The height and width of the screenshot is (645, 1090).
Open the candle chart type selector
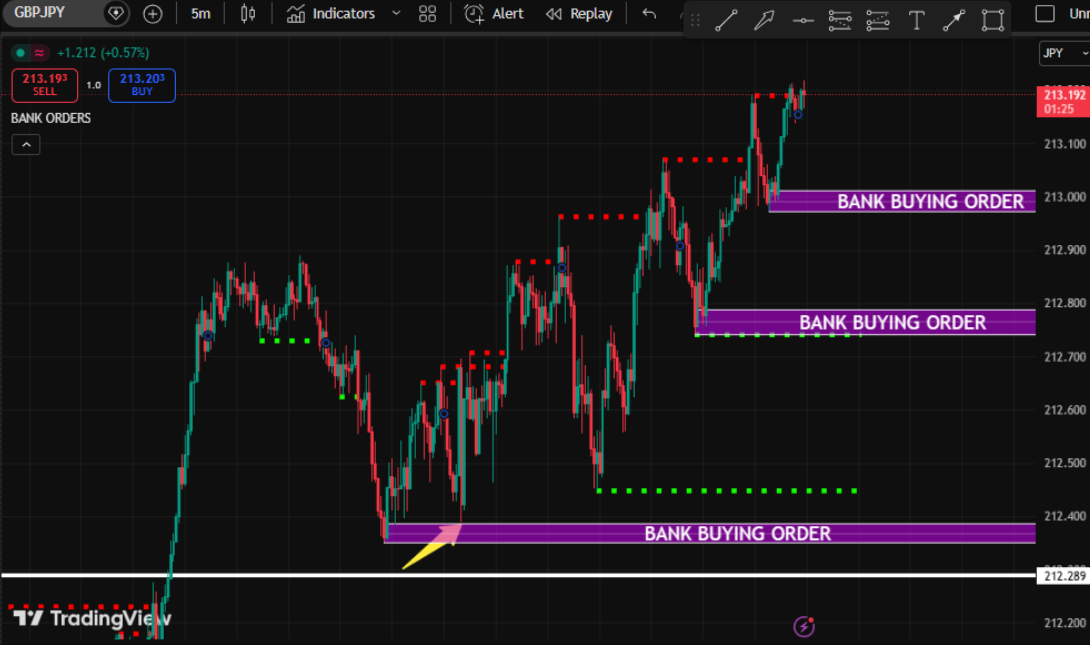point(247,14)
